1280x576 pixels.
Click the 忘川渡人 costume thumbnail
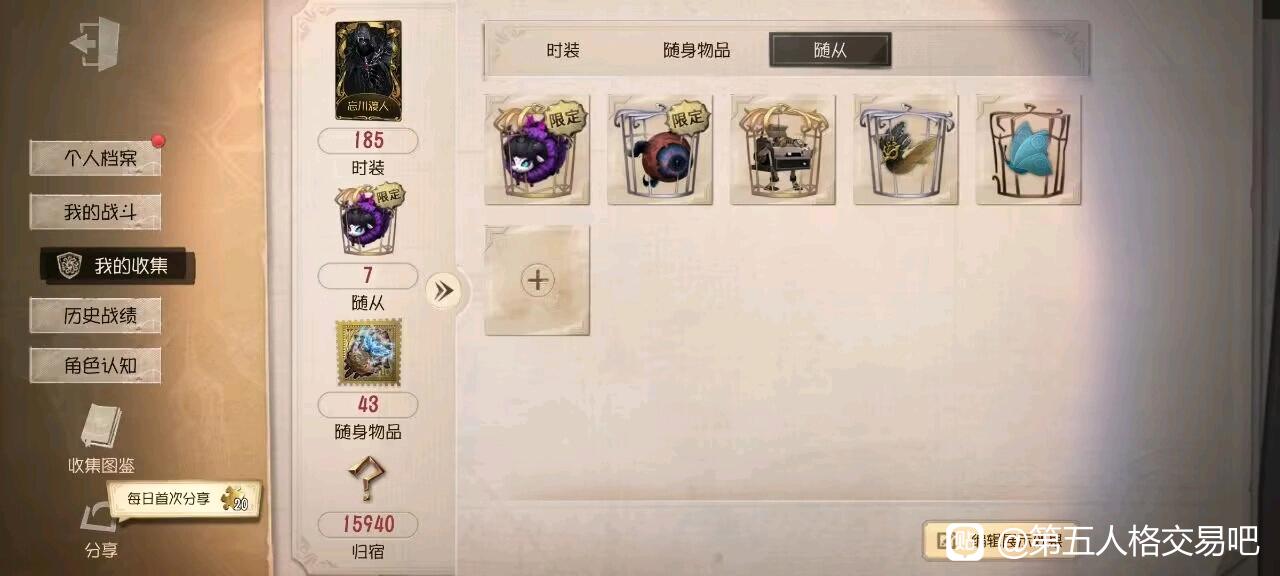(x=368, y=71)
